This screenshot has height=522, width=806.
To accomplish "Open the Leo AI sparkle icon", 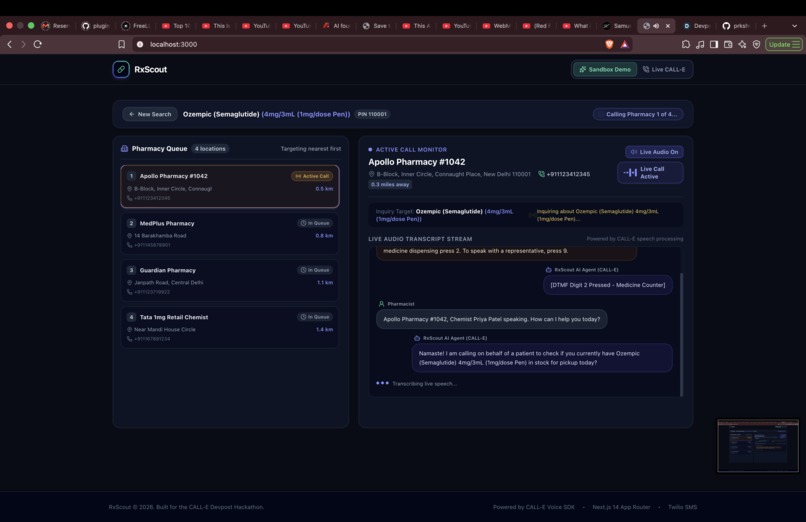I will point(742,44).
